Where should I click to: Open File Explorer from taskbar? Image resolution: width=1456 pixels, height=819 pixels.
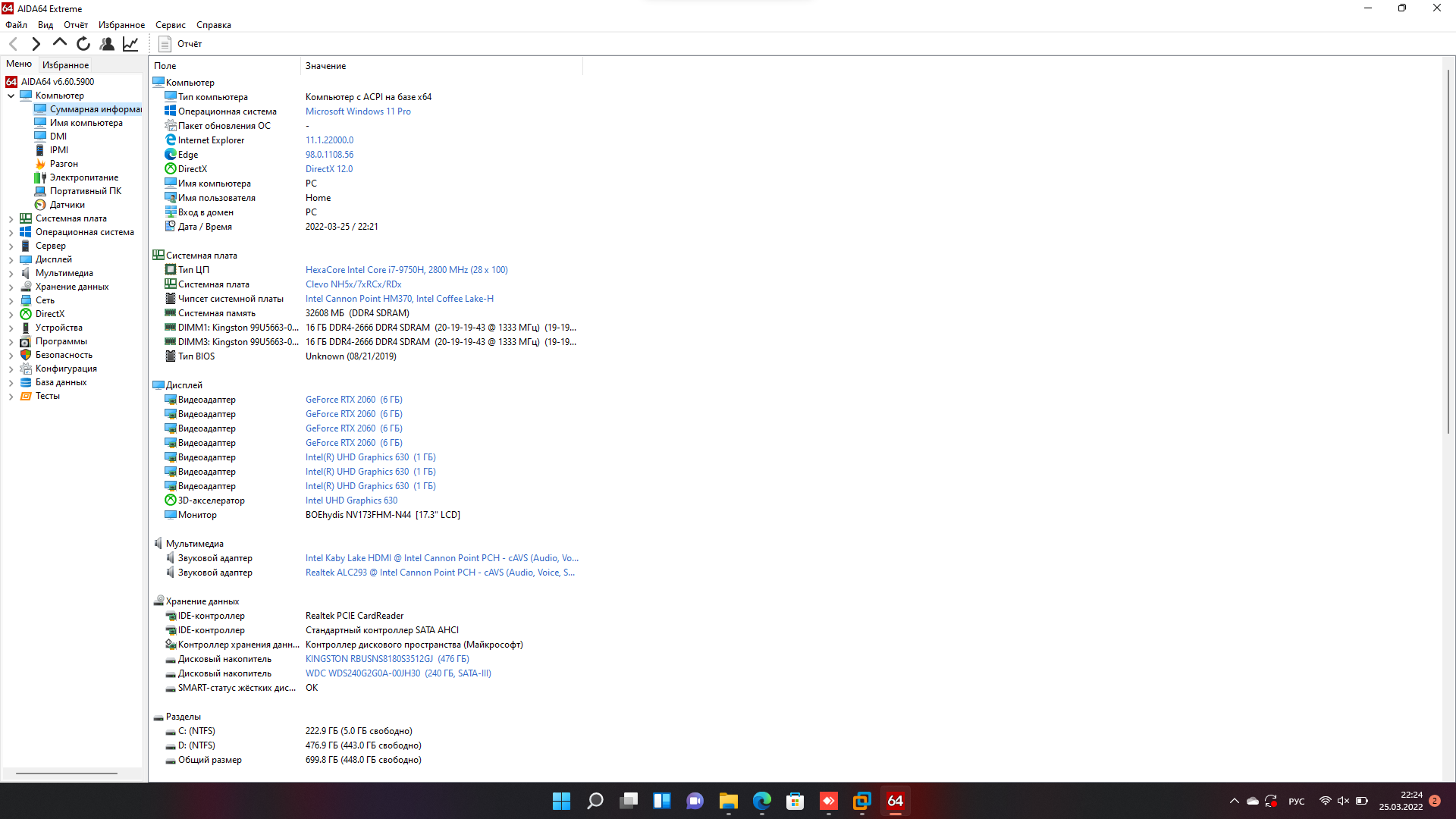pos(728,801)
